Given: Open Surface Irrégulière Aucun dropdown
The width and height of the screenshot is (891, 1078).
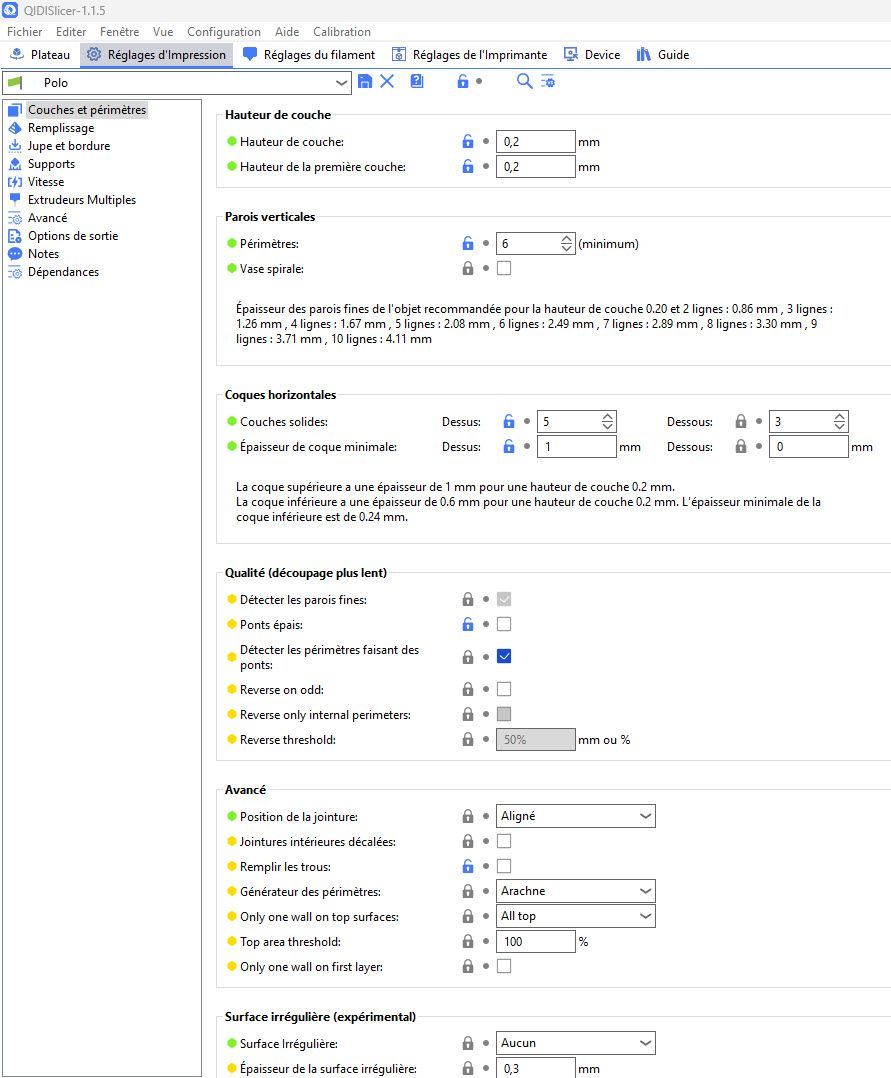Looking at the screenshot, I should tap(575, 1043).
